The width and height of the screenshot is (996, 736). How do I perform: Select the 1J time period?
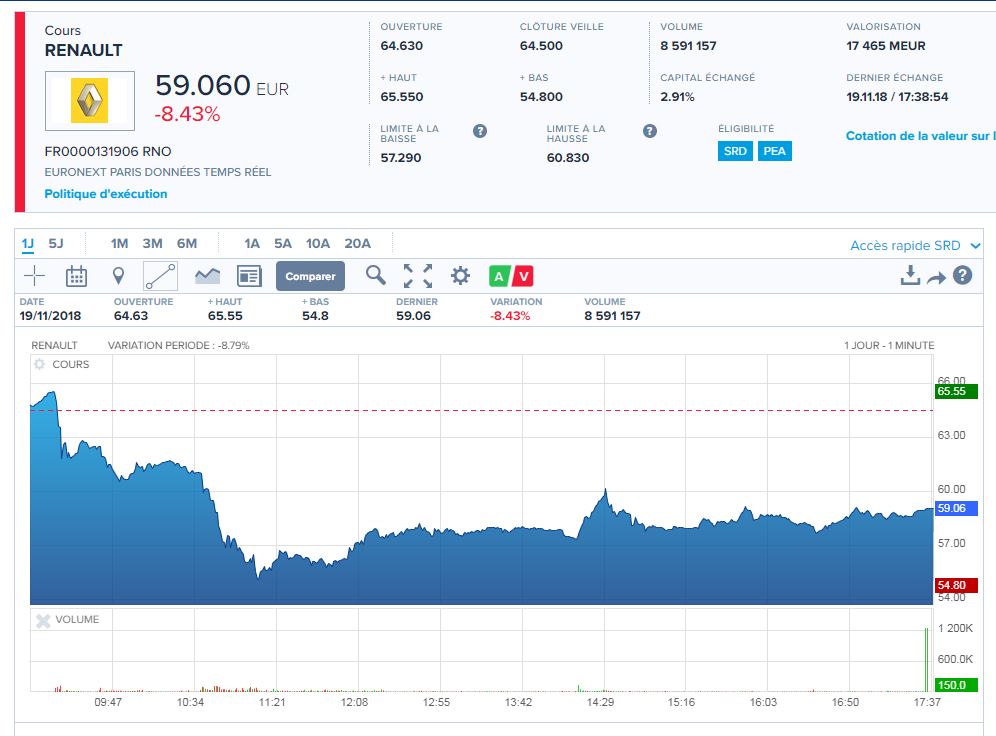[28, 244]
